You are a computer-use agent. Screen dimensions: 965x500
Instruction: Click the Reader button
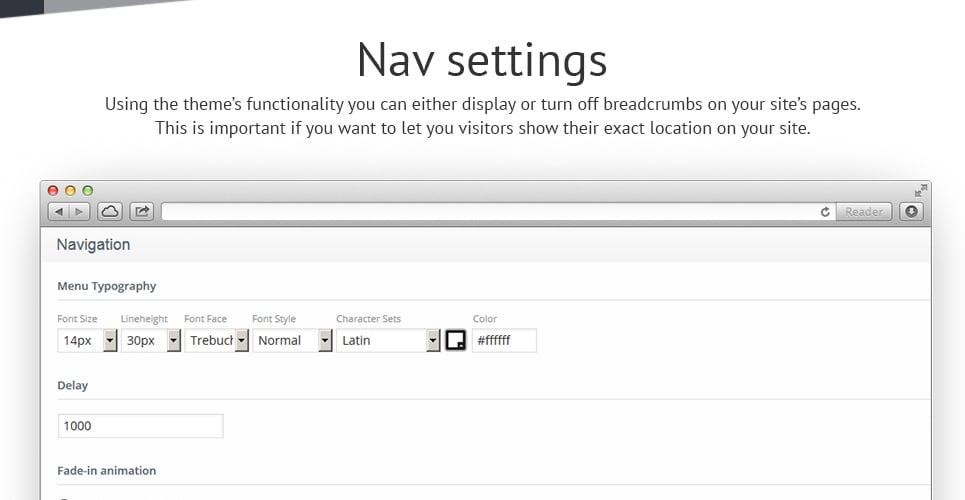point(863,211)
